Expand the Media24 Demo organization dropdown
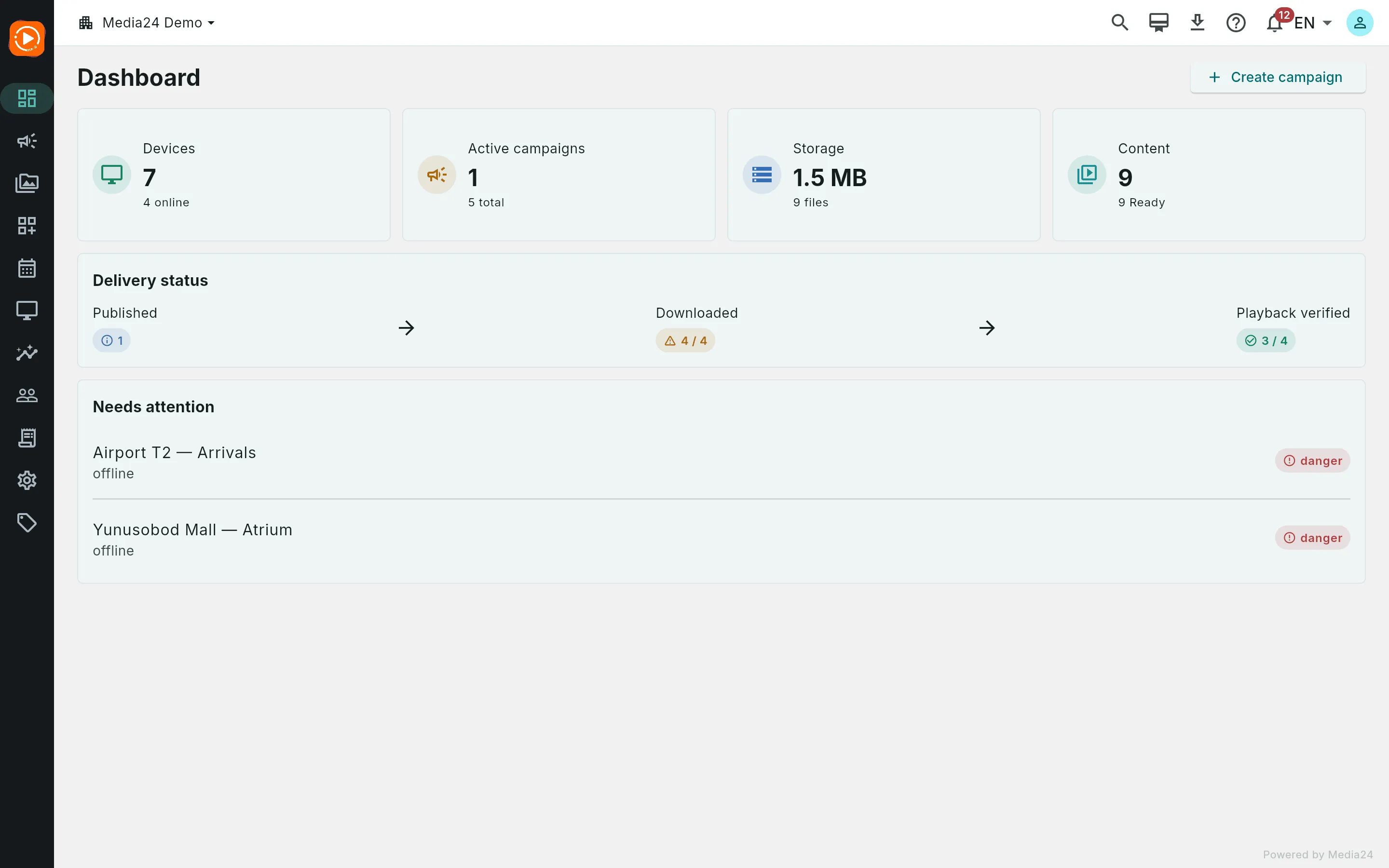The width and height of the screenshot is (1389, 868). click(x=147, y=23)
